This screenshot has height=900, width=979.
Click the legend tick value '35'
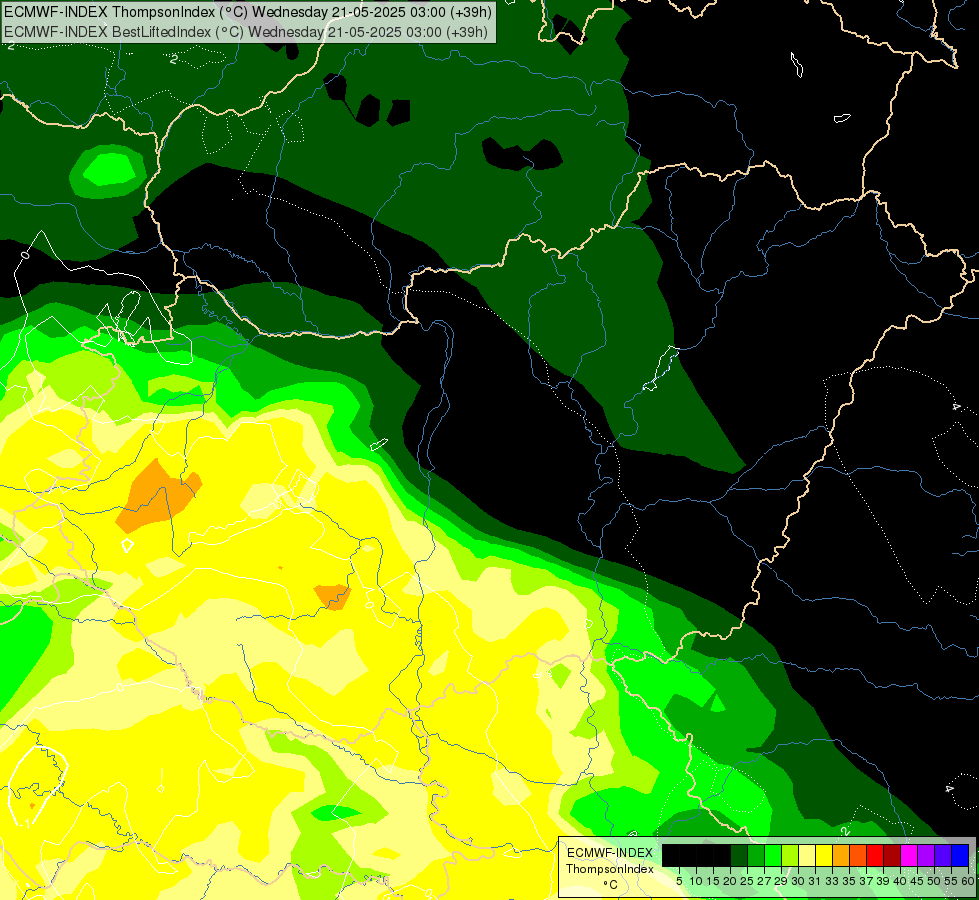(849, 881)
